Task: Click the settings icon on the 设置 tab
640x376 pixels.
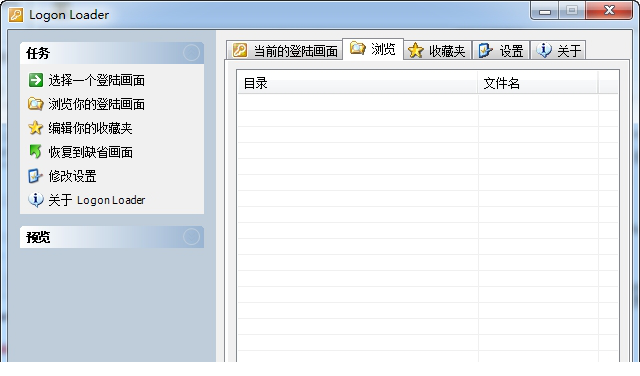Action: point(485,50)
